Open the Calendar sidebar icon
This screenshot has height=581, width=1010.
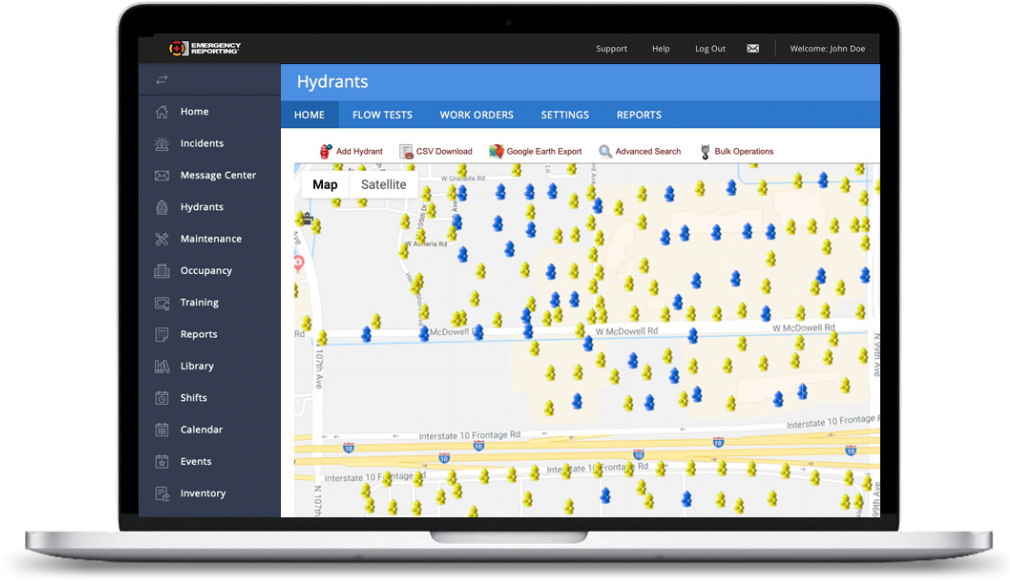162,430
